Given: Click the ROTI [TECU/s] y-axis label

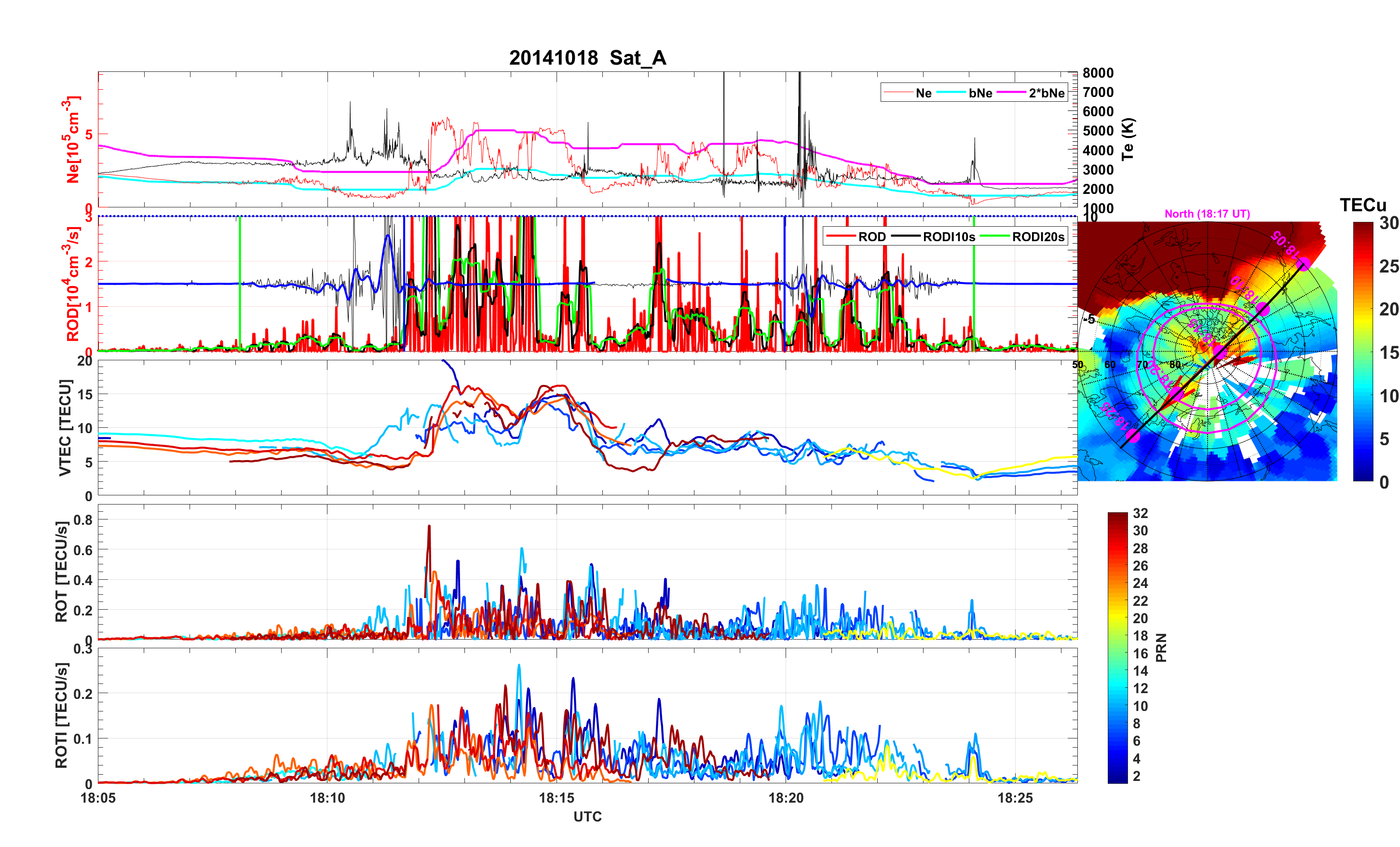Looking at the screenshot, I should [61, 715].
